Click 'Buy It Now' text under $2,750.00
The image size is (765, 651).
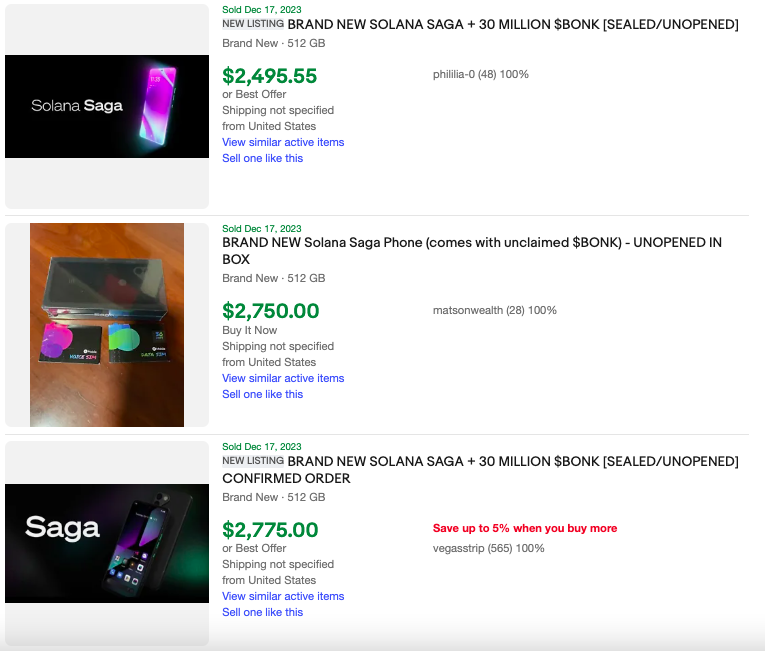[x=250, y=330]
